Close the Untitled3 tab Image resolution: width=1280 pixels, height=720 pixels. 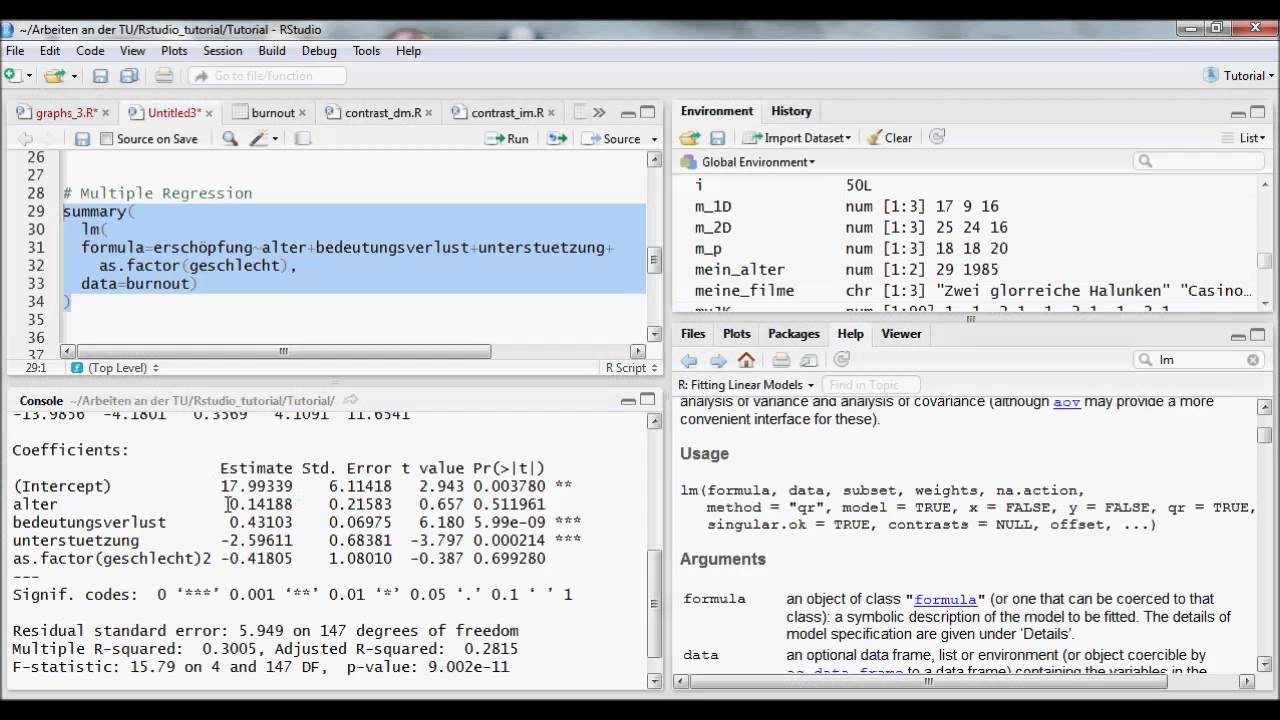(211, 113)
